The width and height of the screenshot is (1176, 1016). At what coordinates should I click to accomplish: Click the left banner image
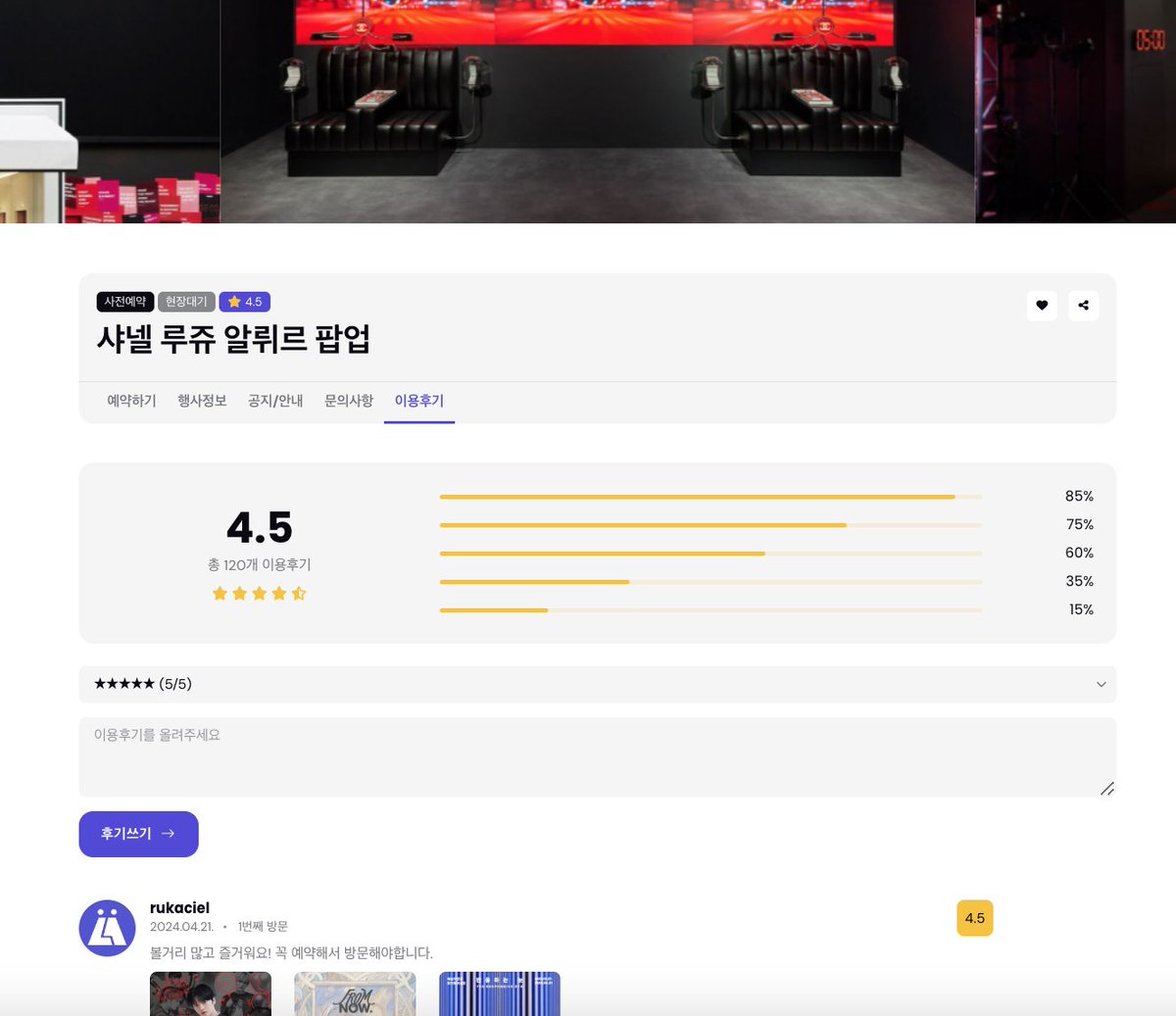click(110, 112)
